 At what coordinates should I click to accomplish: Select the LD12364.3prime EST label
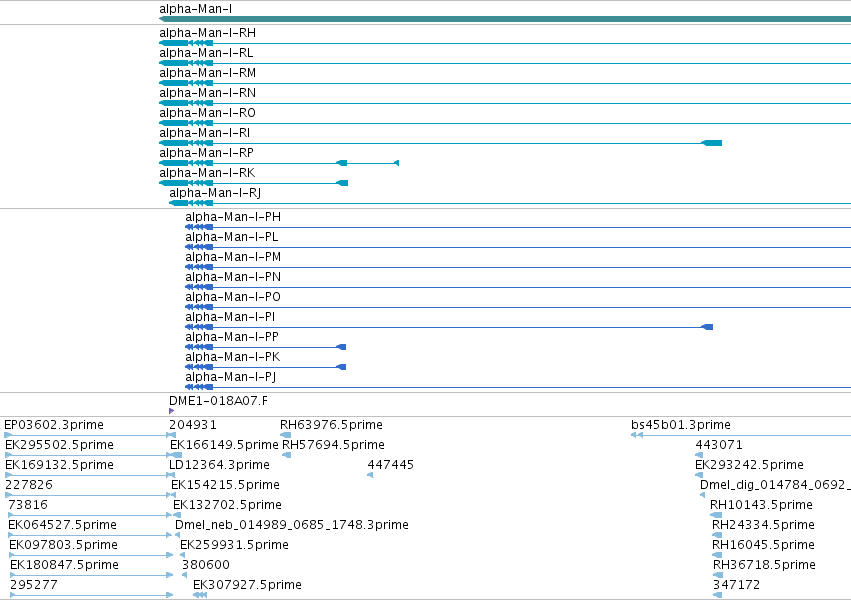[x=219, y=465]
